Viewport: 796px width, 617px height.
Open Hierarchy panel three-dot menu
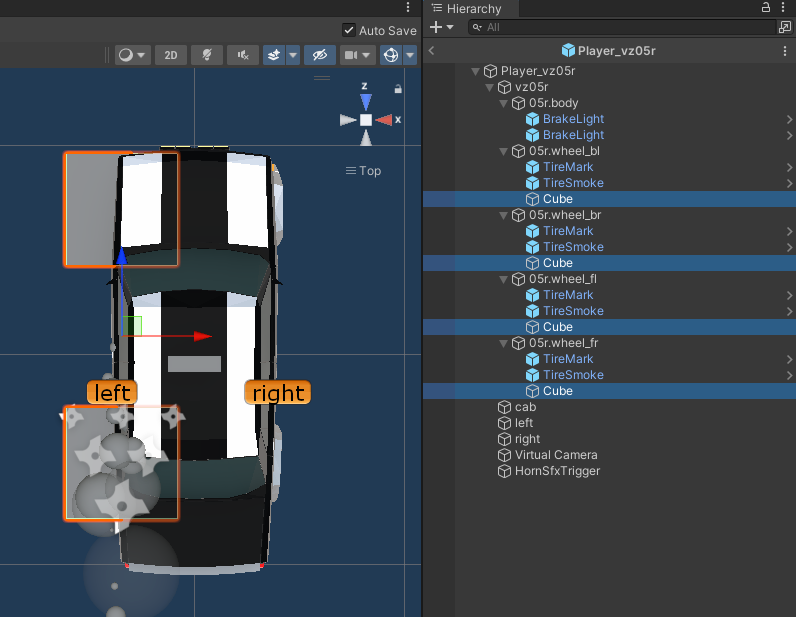pyautogui.click(x=784, y=7)
